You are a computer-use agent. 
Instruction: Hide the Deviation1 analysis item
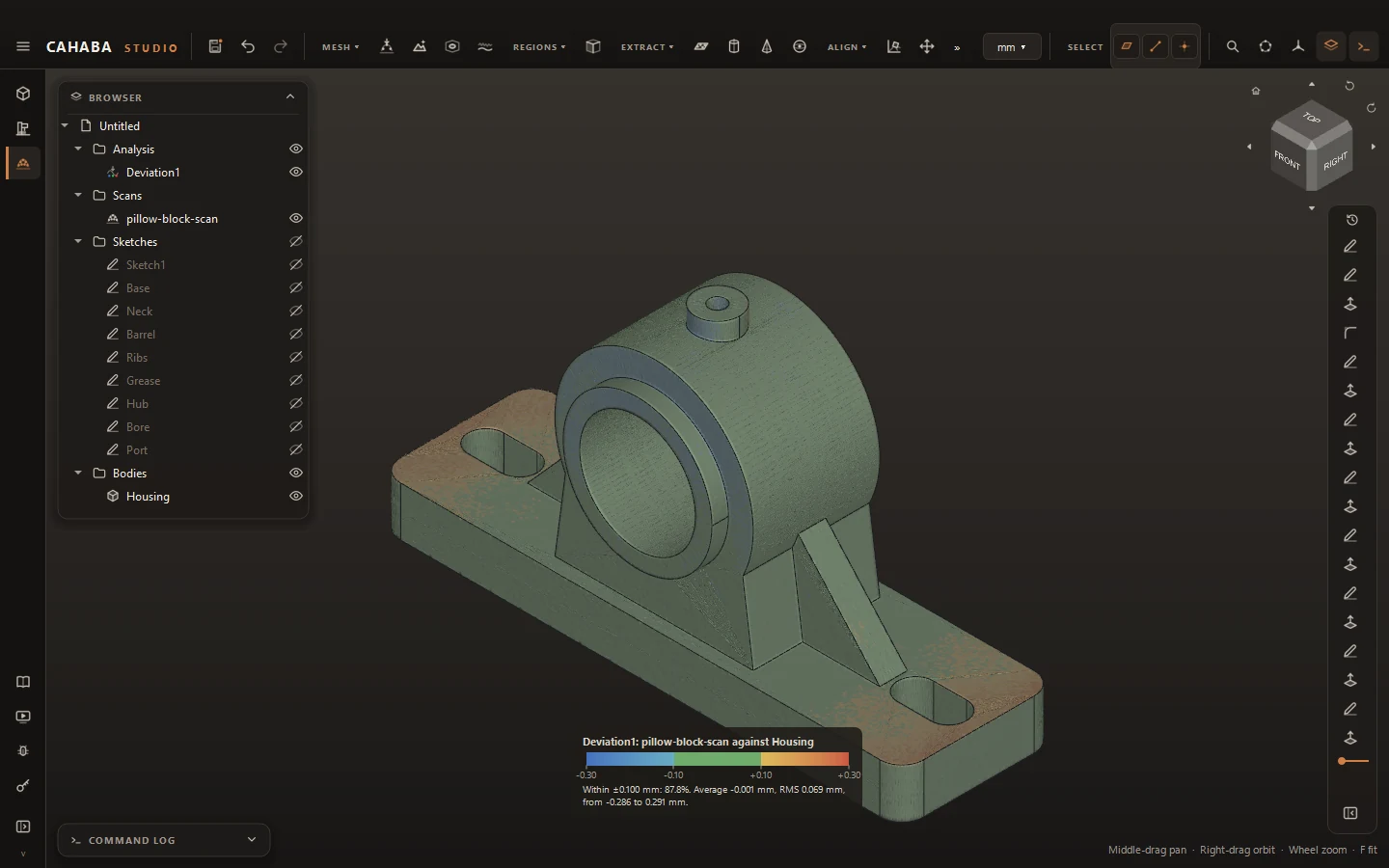tap(296, 172)
